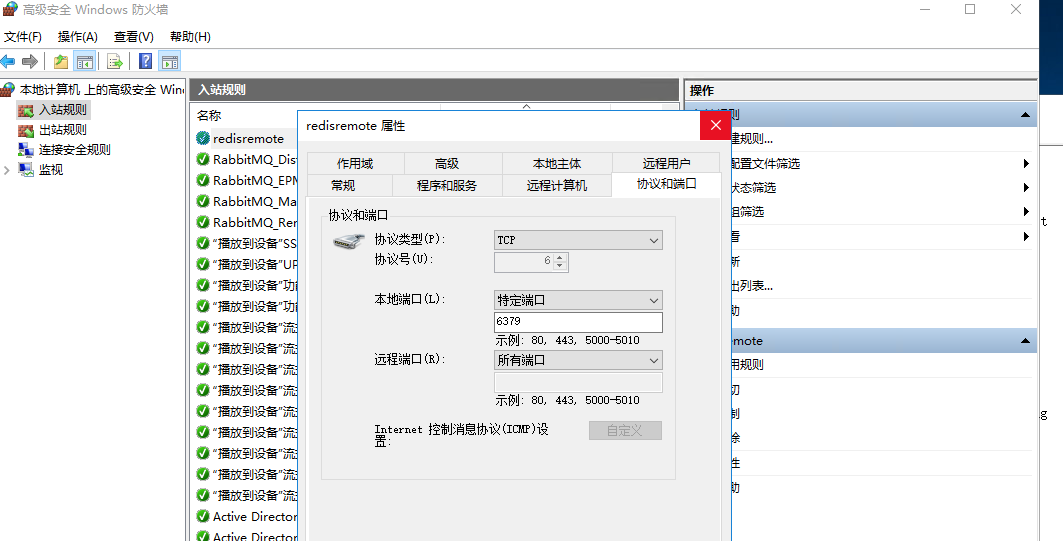Expand the 监视 tree node
The image size is (1063, 541).
coord(7,170)
